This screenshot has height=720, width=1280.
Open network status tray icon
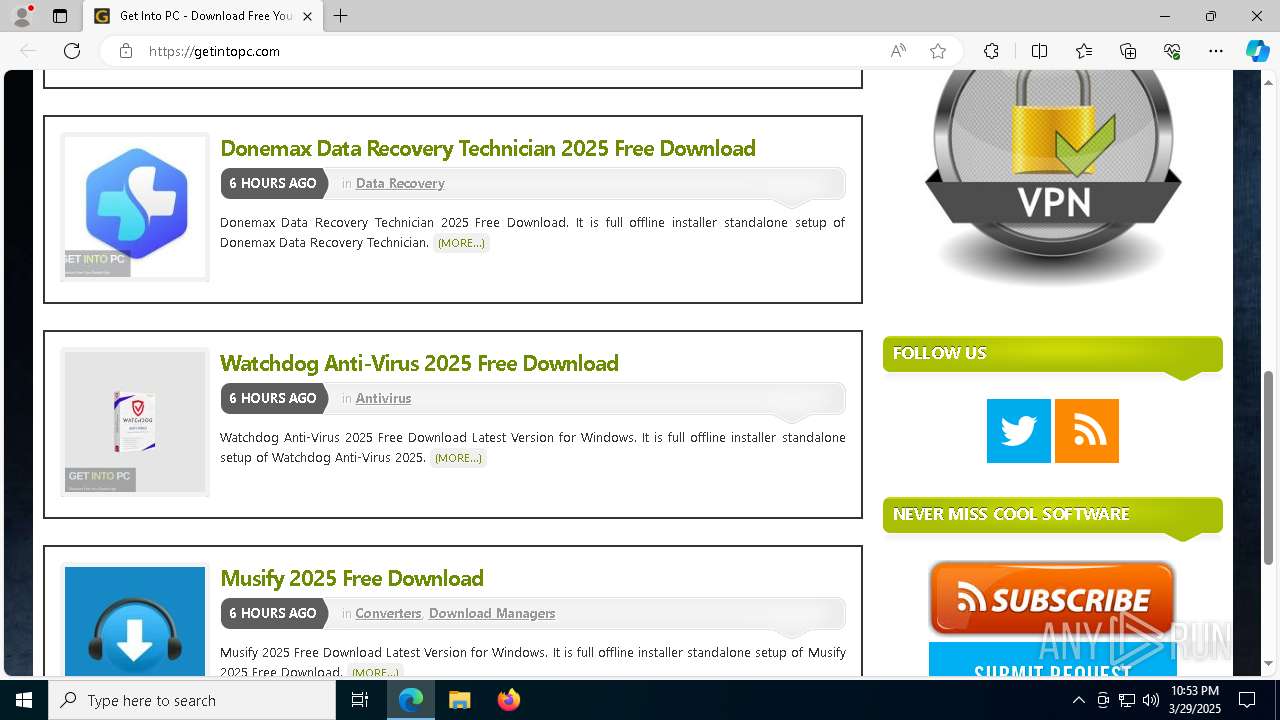[1126, 700]
